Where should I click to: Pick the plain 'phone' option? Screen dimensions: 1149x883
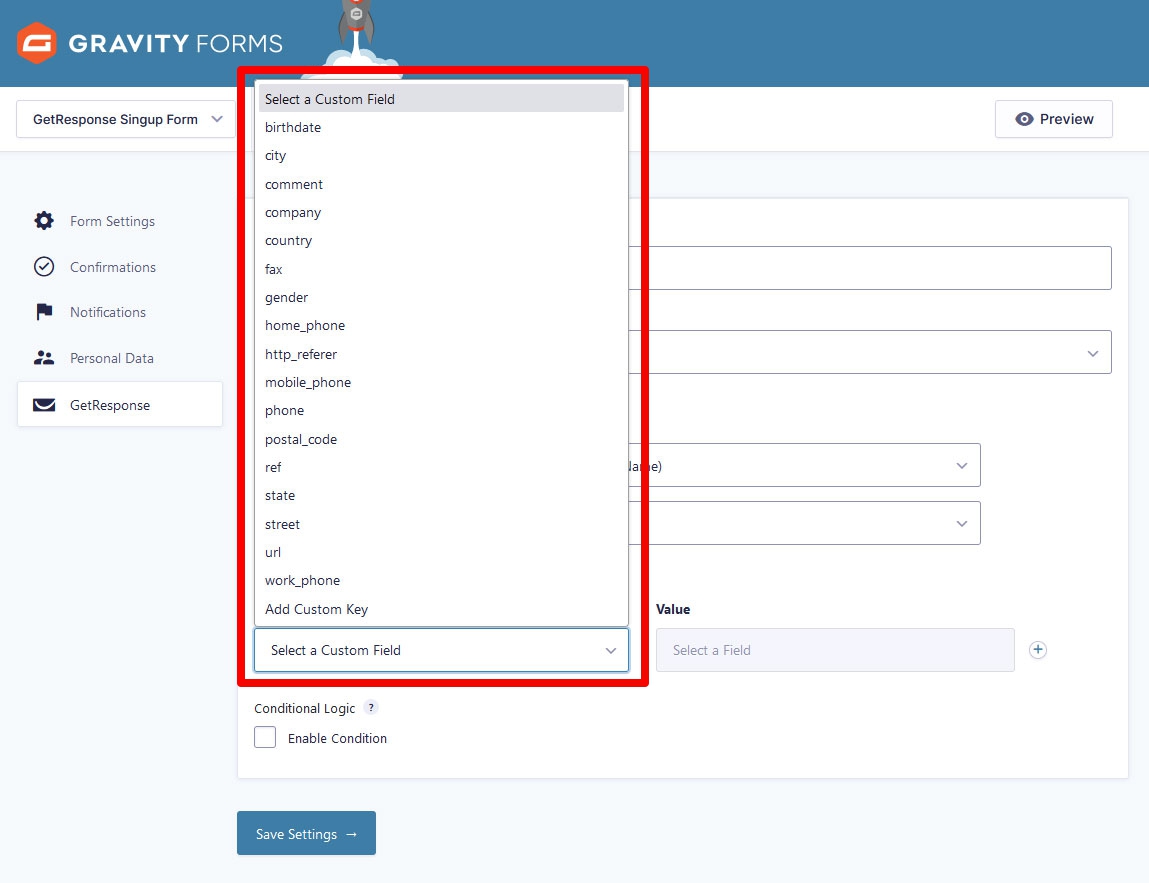click(441, 410)
